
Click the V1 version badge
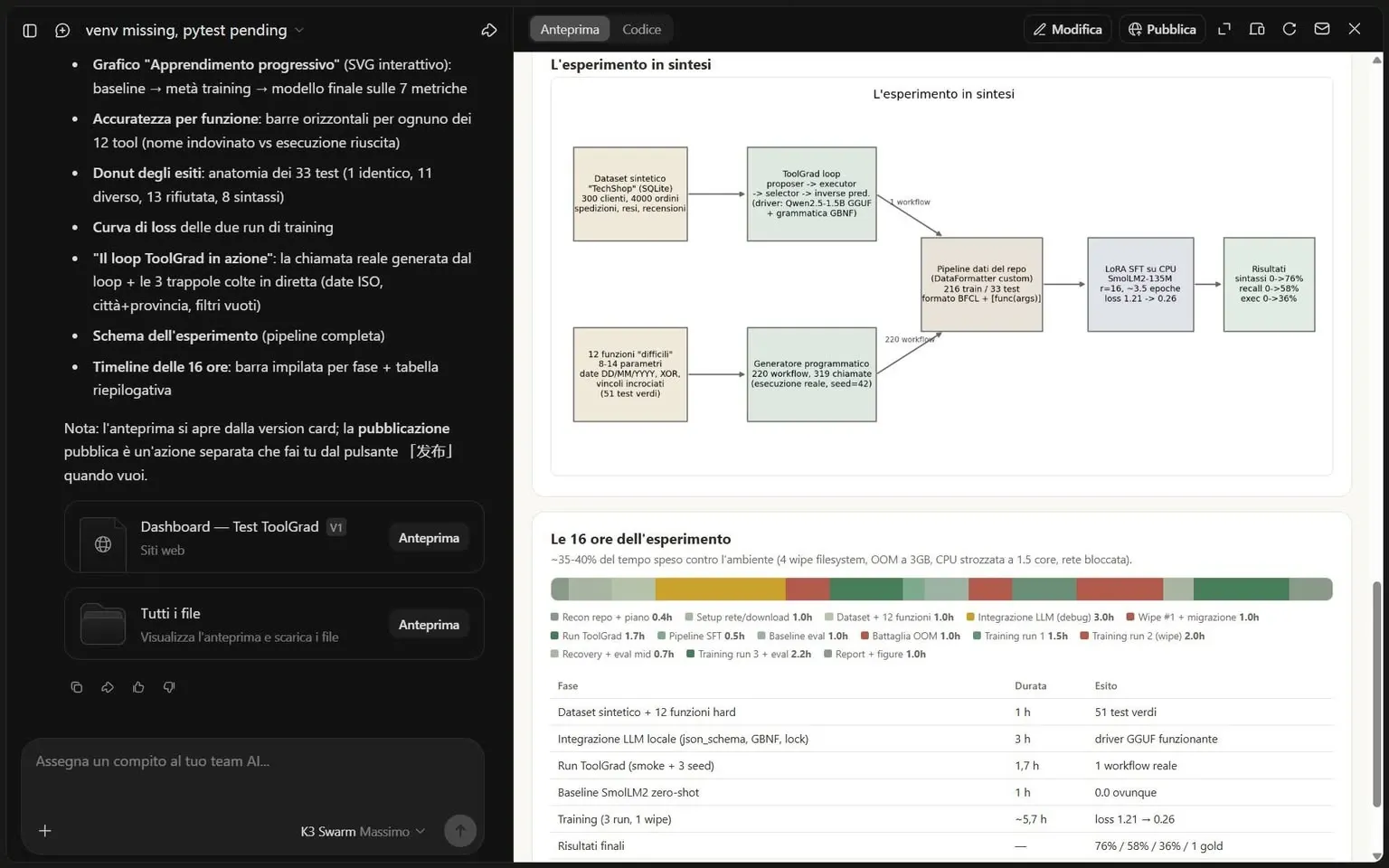336,527
